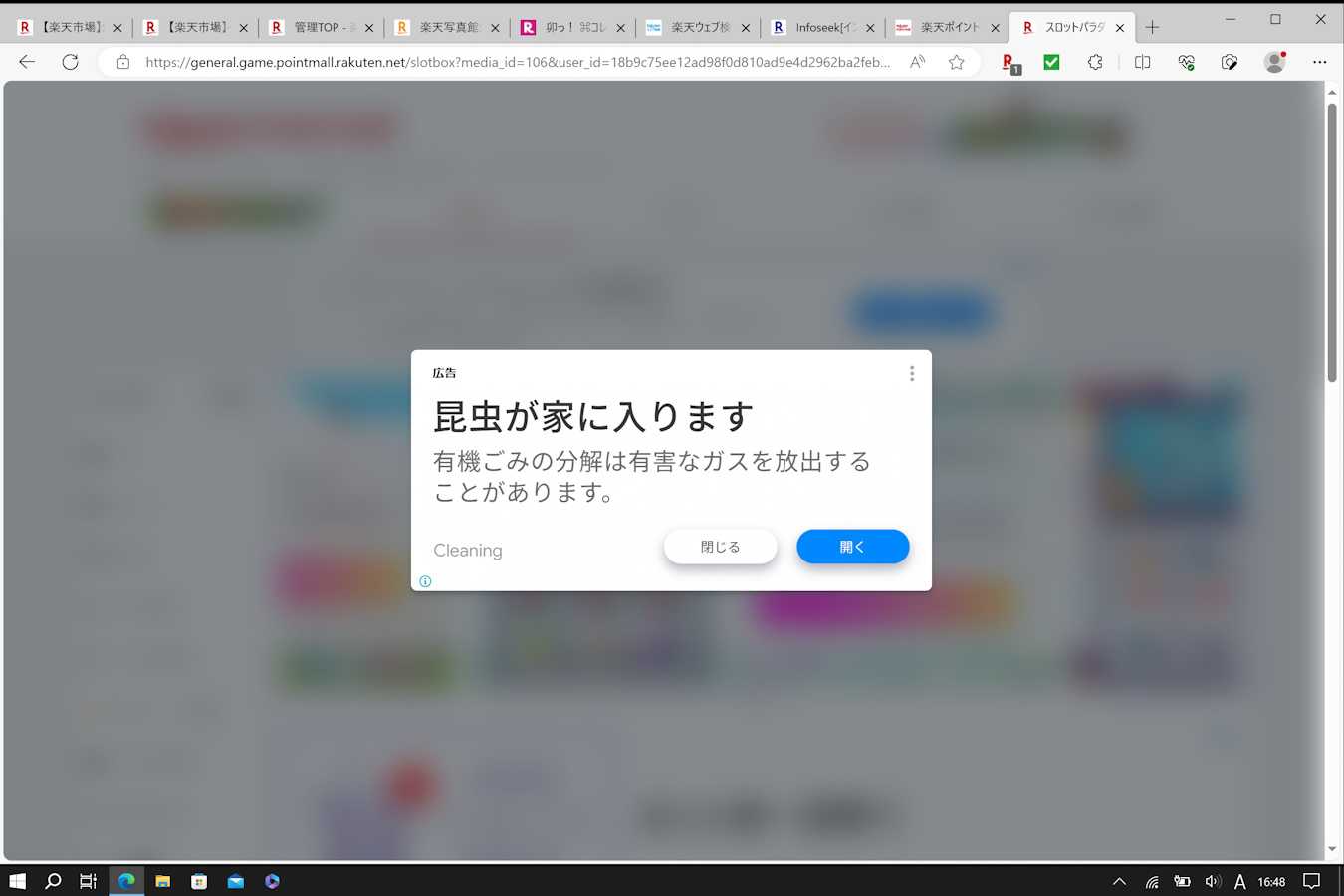Open a new browser tab
This screenshot has width=1344, height=896.
pyautogui.click(x=1152, y=27)
